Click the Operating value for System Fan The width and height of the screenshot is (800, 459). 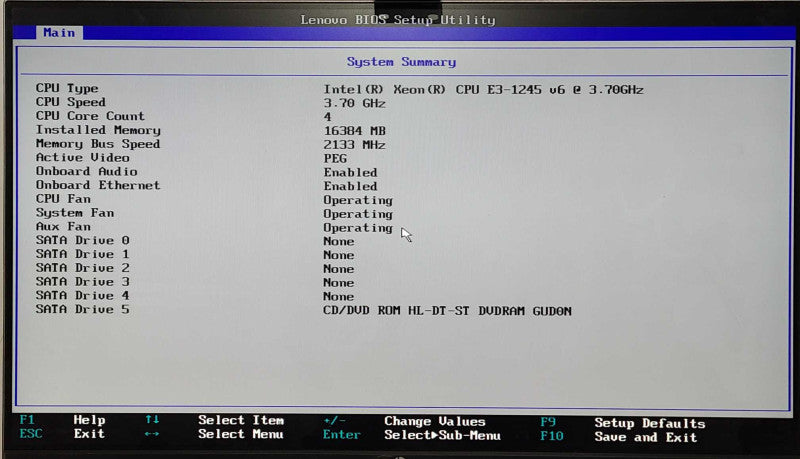pyautogui.click(x=358, y=214)
